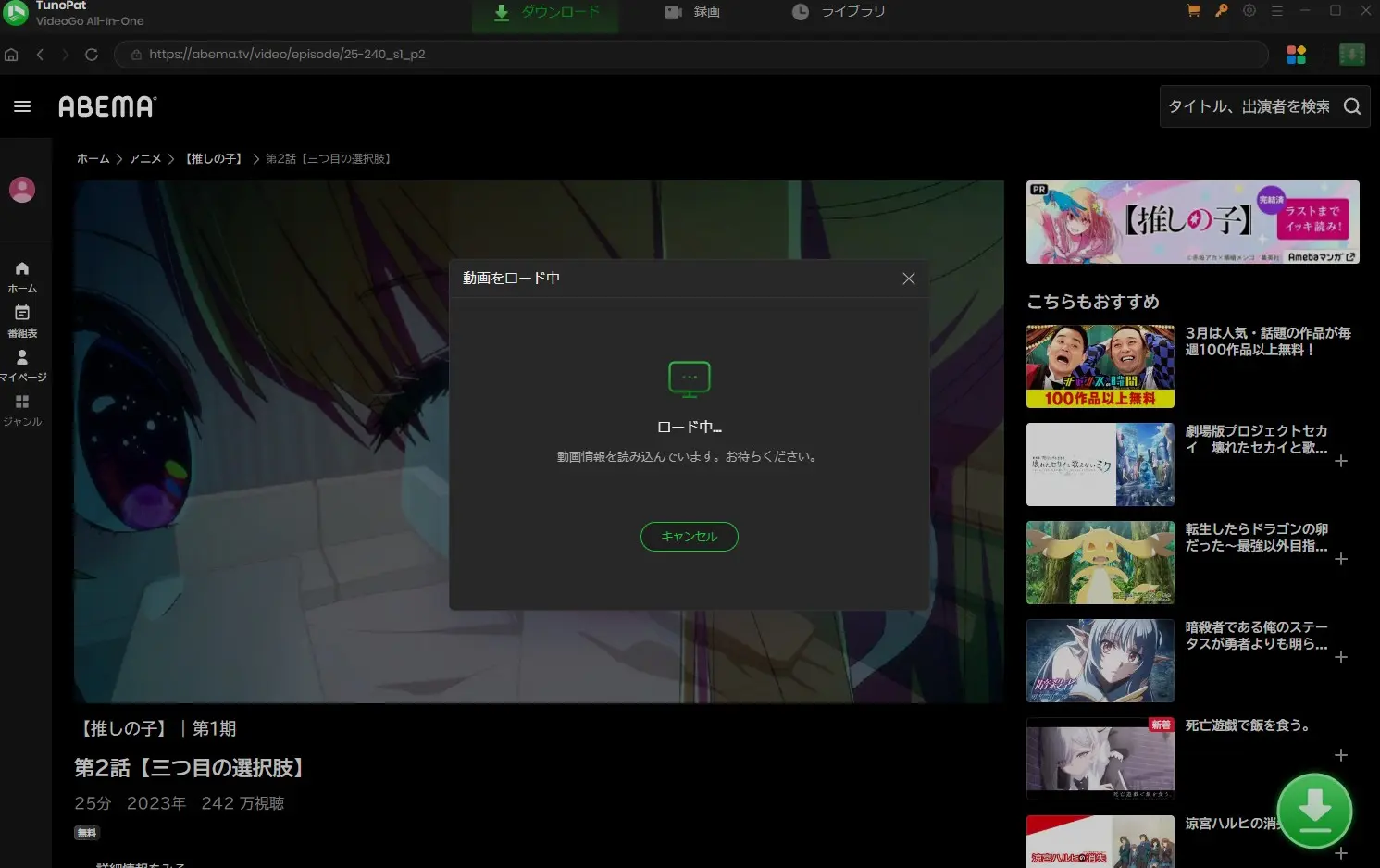Open 死亡遊戯で飯を食う。 thumbnail
Image resolution: width=1380 pixels, height=868 pixels.
[x=1100, y=759]
